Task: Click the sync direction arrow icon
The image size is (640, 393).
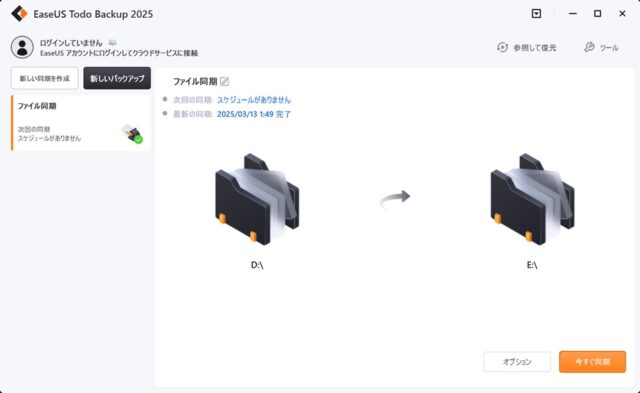Action: (x=395, y=199)
